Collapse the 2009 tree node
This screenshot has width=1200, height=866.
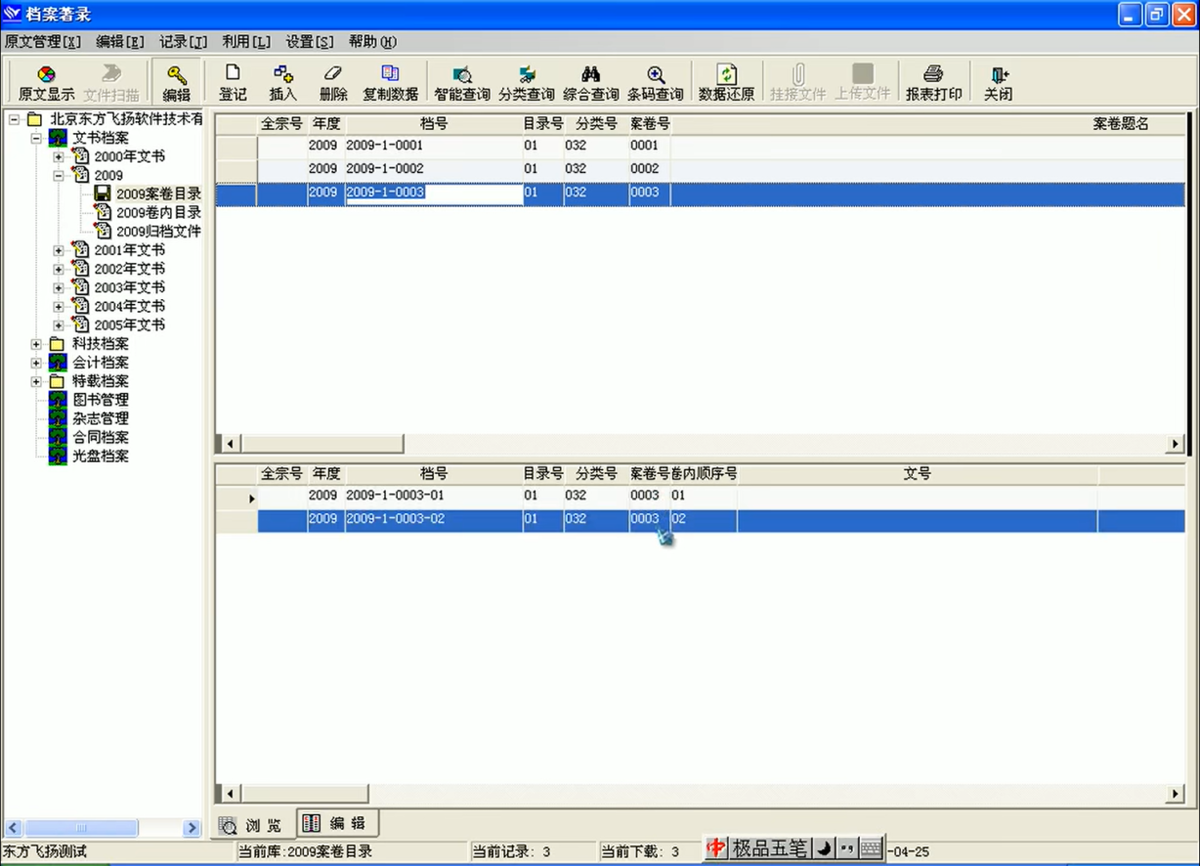click(x=58, y=176)
